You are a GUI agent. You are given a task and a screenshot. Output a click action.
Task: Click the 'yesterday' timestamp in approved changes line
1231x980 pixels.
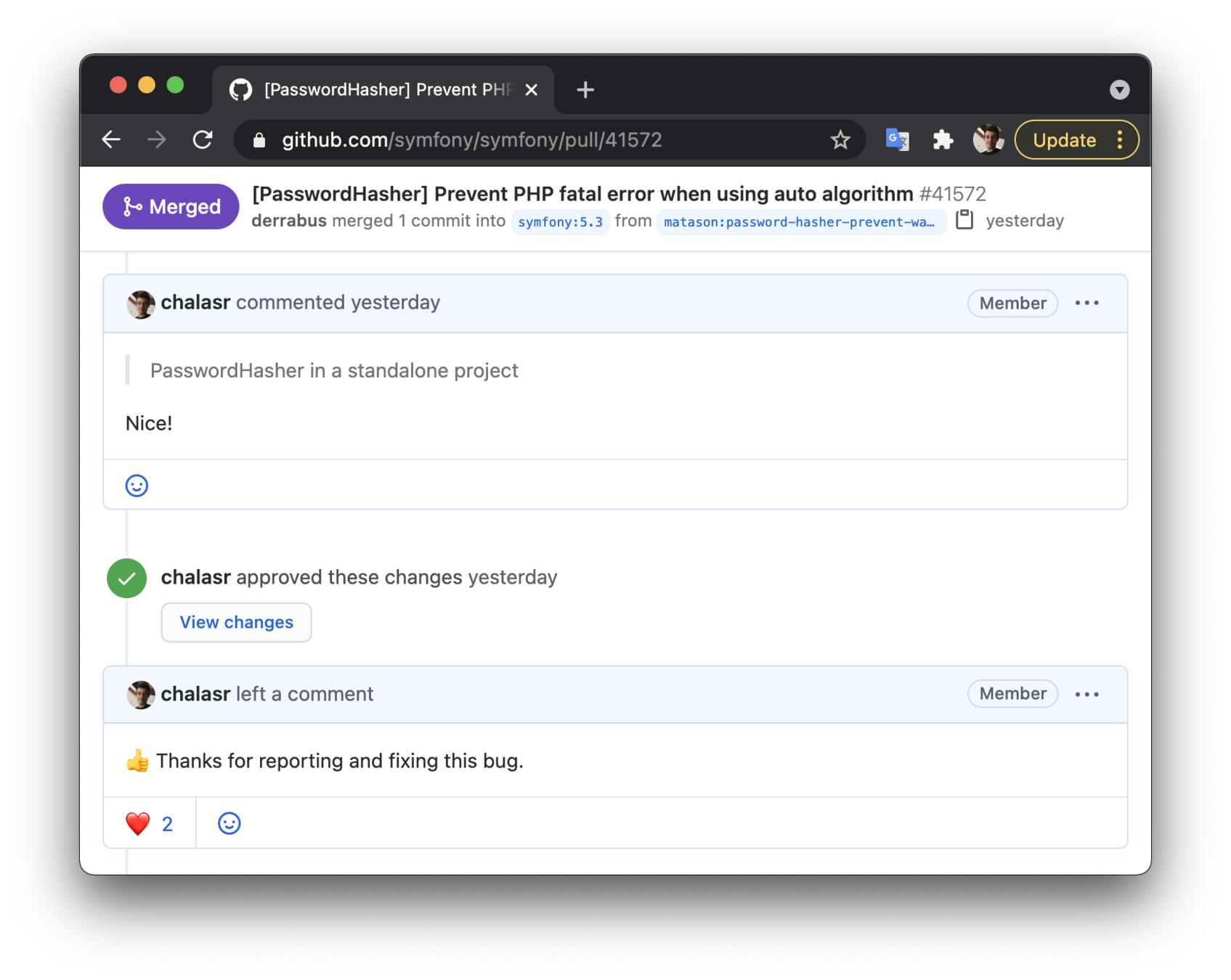(512, 577)
